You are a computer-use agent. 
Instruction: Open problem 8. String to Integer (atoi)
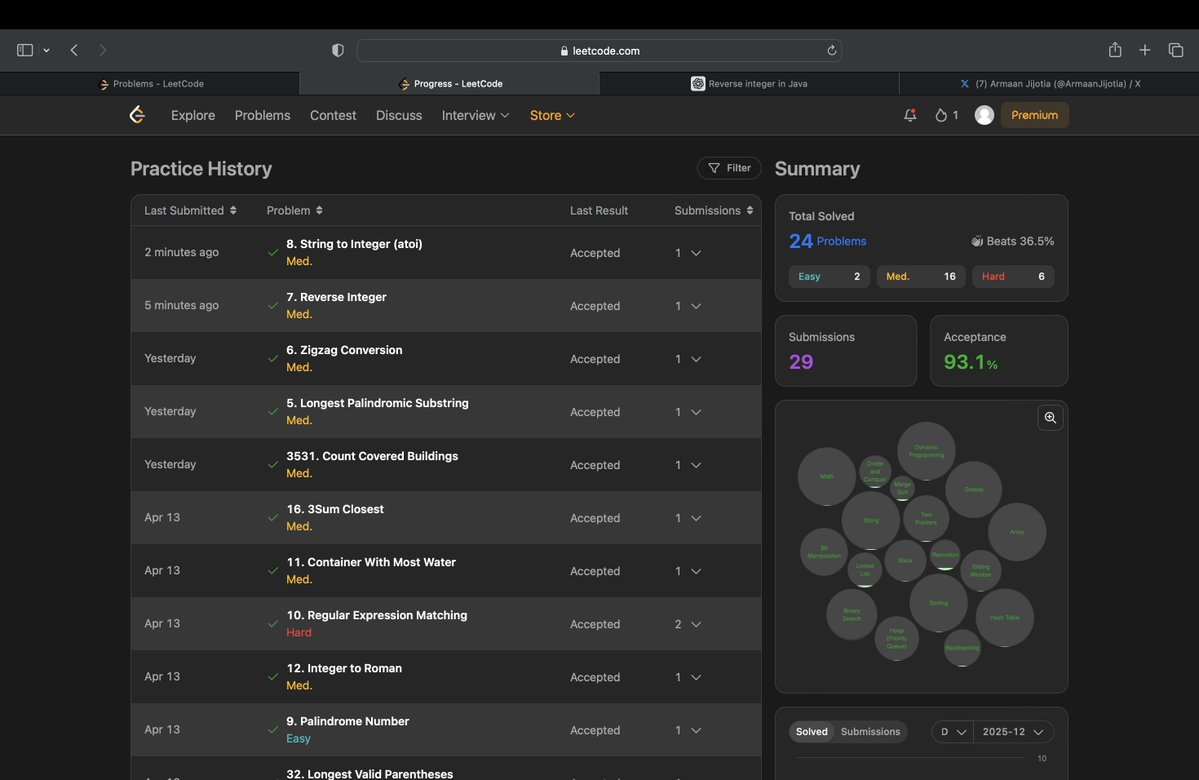354,244
